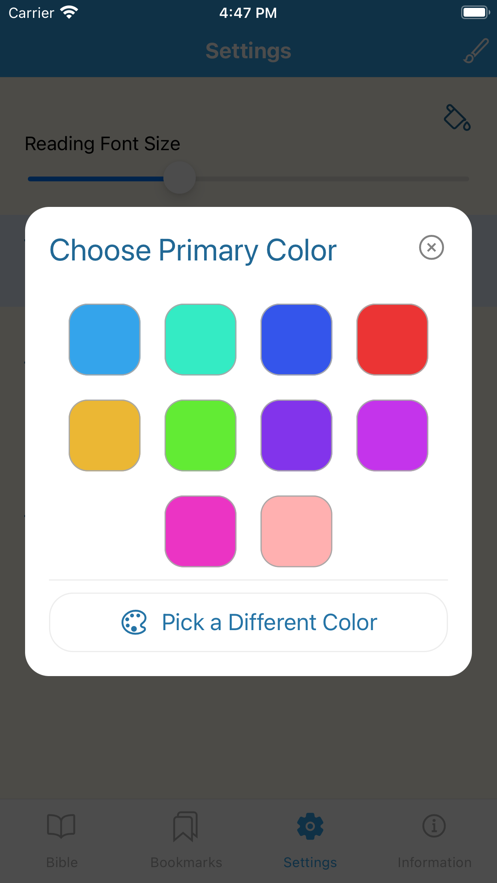Select the royal blue color swatch
This screenshot has width=497, height=883.
[x=296, y=340]
